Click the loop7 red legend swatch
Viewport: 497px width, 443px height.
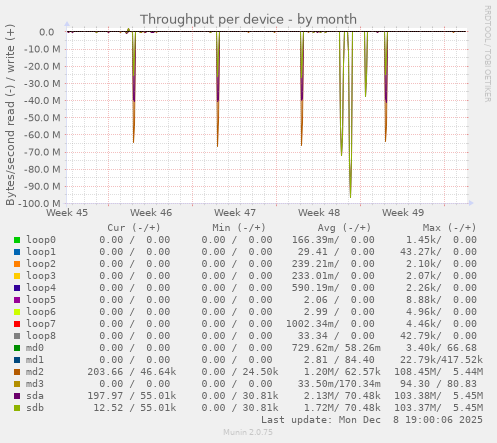[x=17, y=324]
